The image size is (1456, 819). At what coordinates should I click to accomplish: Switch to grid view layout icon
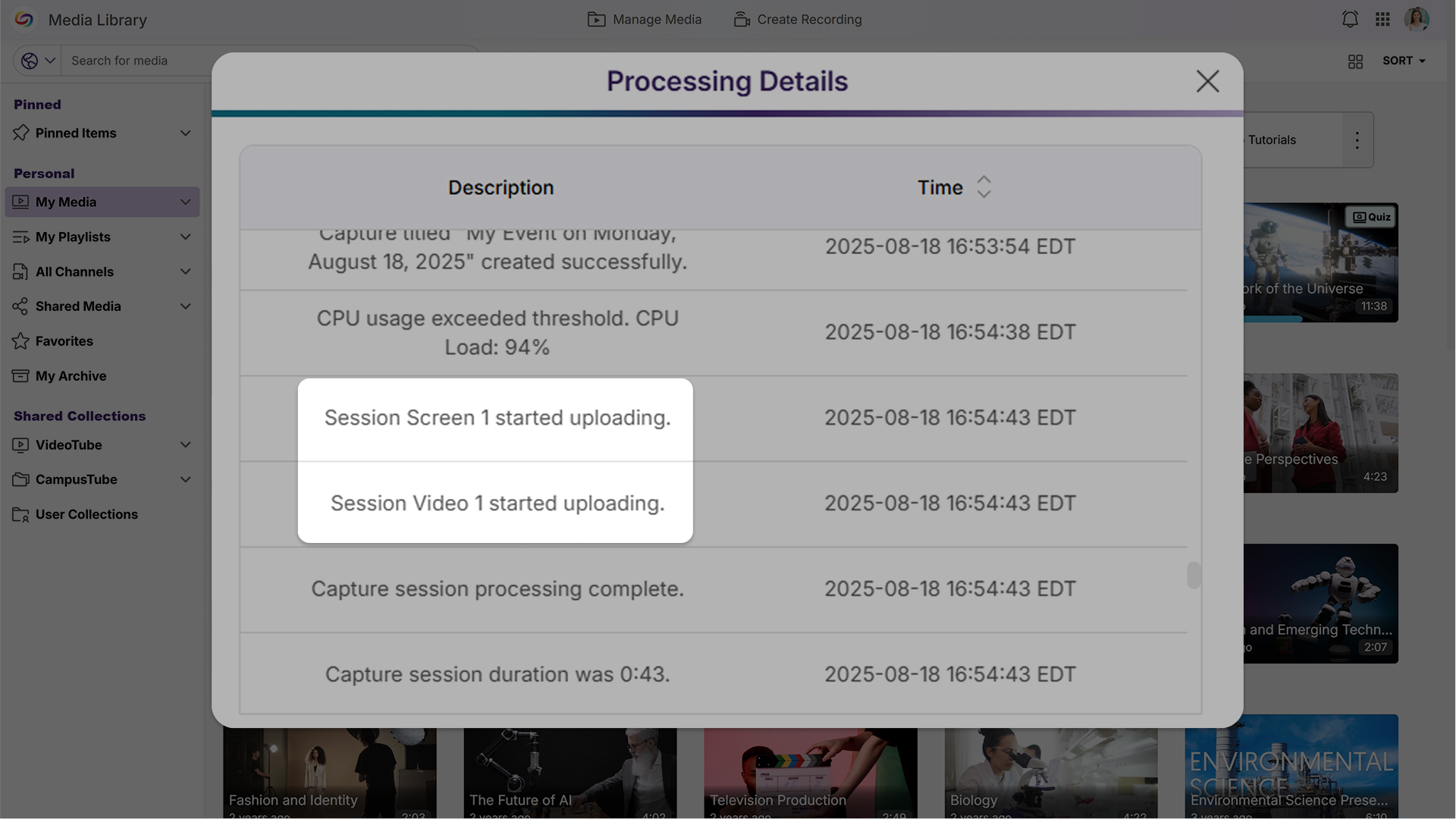click(1355, 61)
